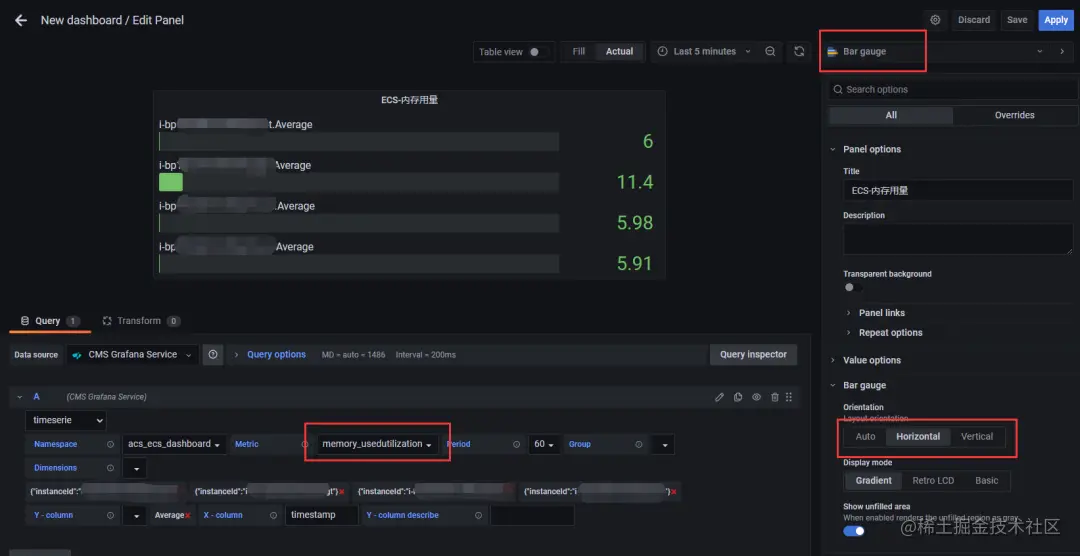Image resolution: width=1080 pixels, height=556 pixels.
Task: Click the info icon beside Y - column describe
Action: point(478,515)
